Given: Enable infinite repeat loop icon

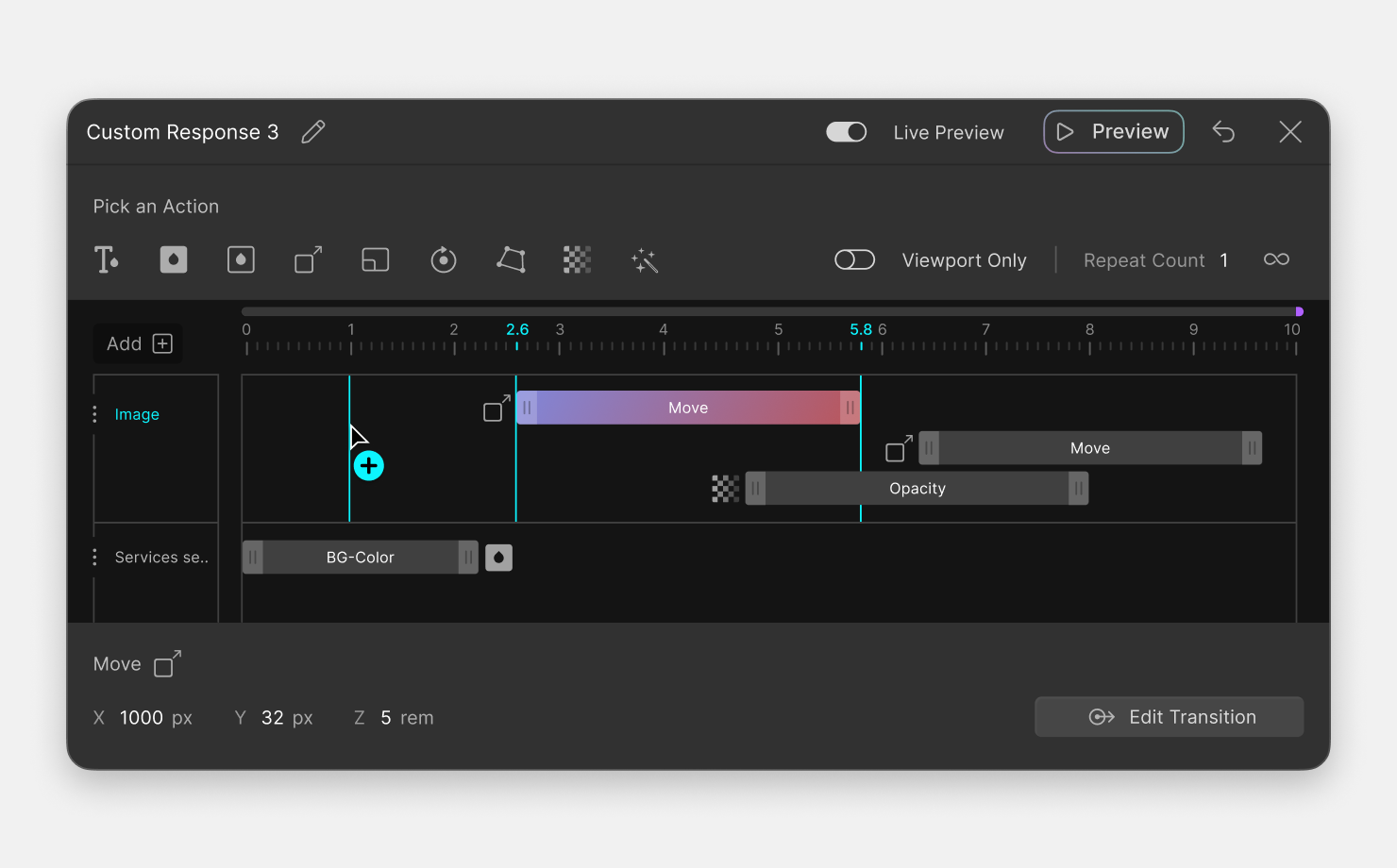Looking at the screenshot, I should (x=1276, y=259).
